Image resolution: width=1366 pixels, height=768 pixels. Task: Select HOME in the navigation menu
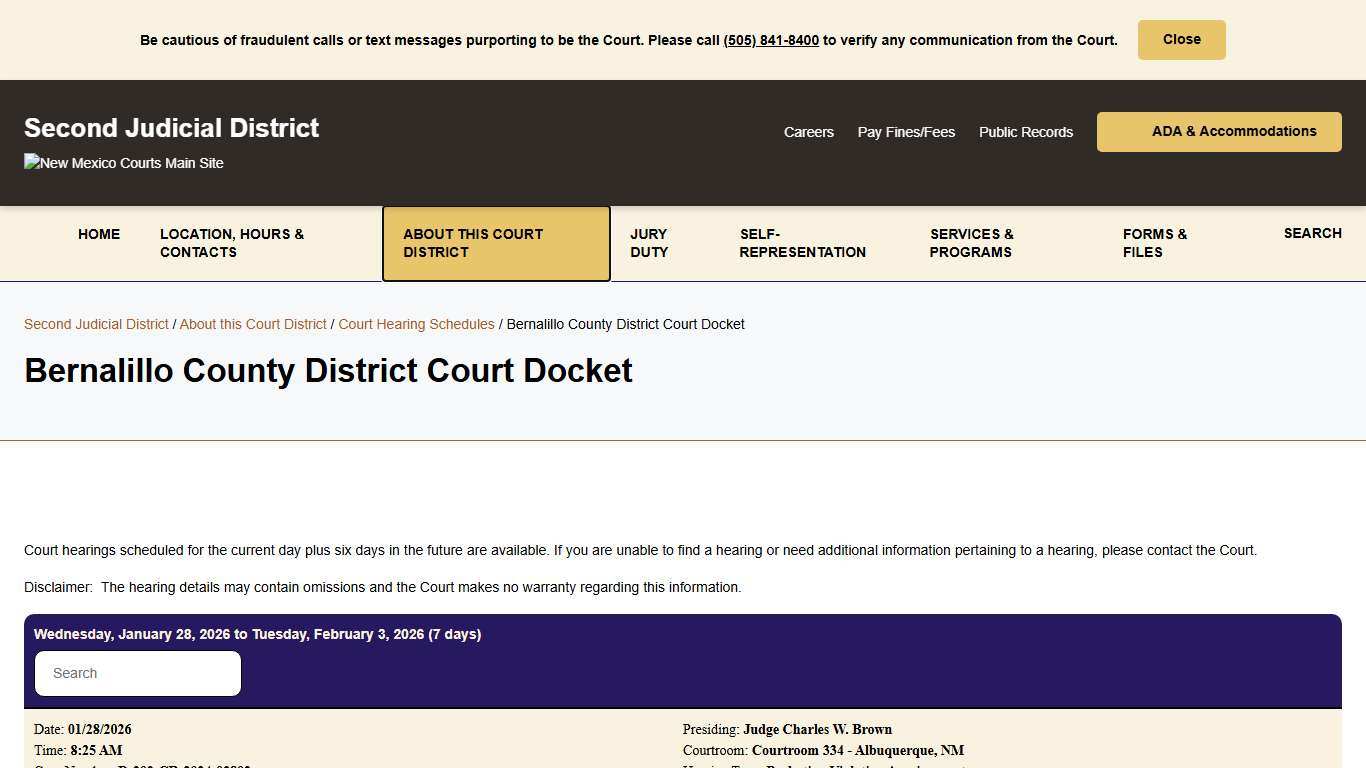(x=98, y=234)
